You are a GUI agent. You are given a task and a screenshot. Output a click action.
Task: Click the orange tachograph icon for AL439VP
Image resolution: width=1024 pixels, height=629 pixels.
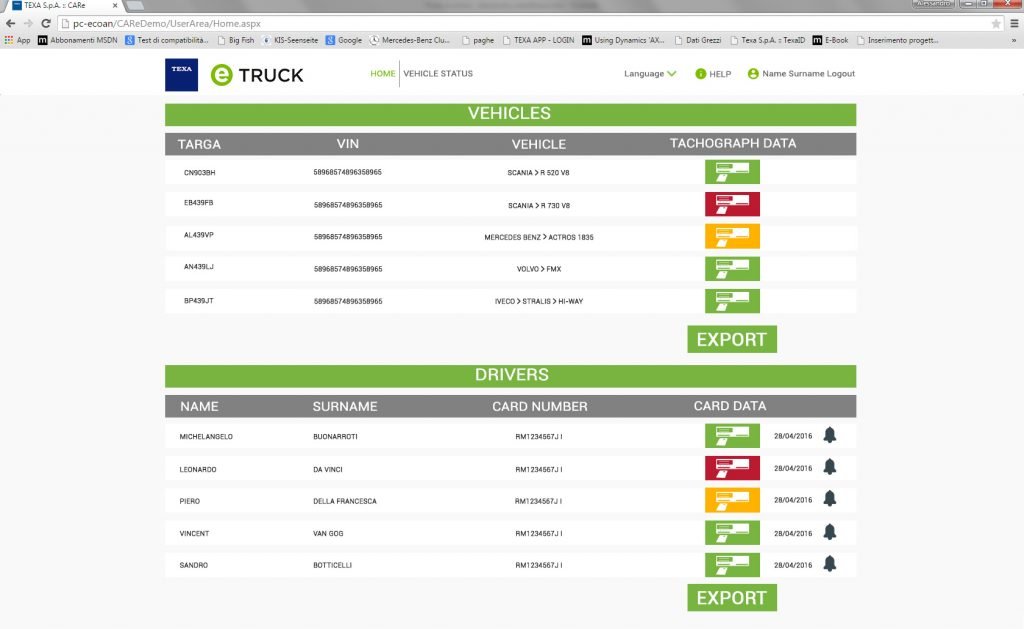click(x=732, y=237)
